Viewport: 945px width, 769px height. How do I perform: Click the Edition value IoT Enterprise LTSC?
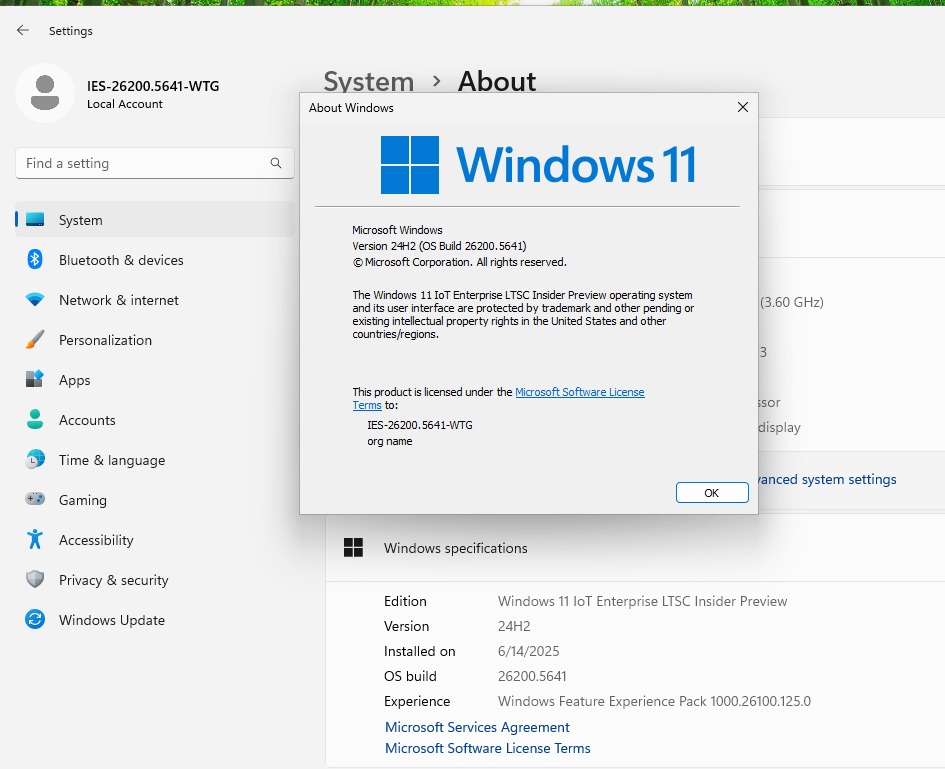(642, 601)
